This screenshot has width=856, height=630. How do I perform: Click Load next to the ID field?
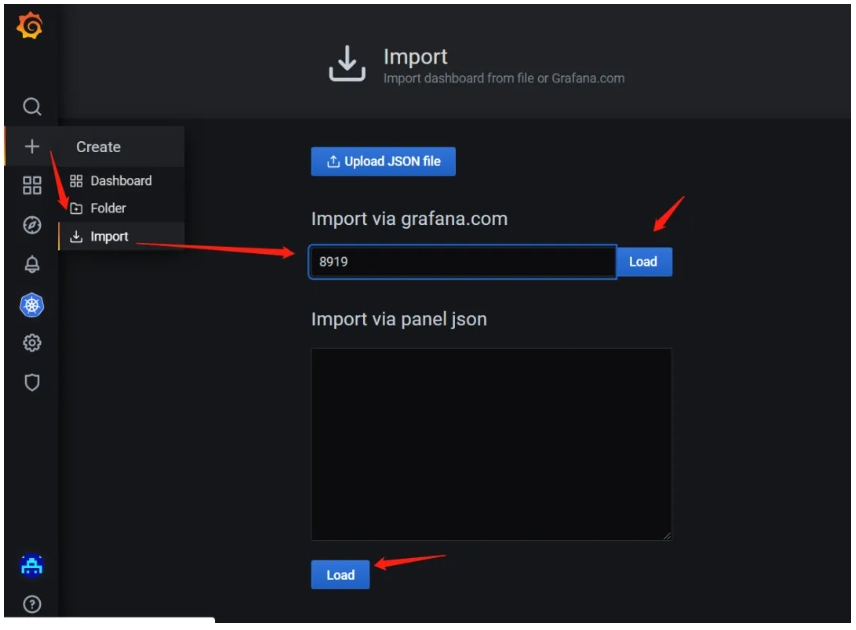(644, 262)
